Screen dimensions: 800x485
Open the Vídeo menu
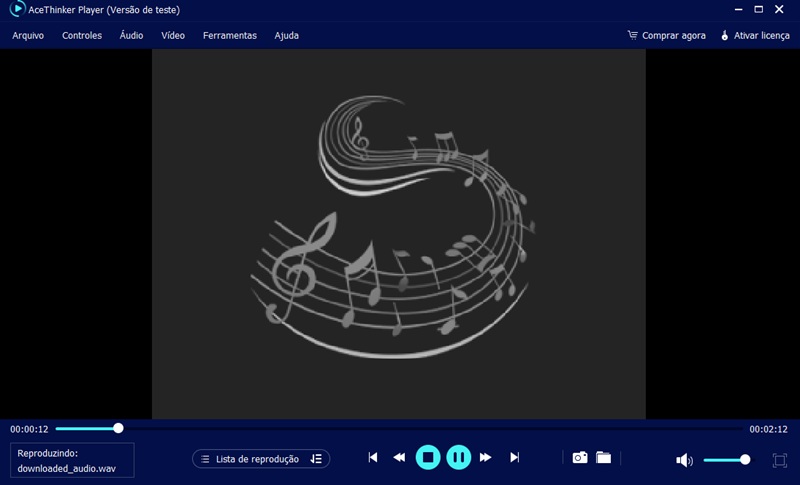click(173, 35)
